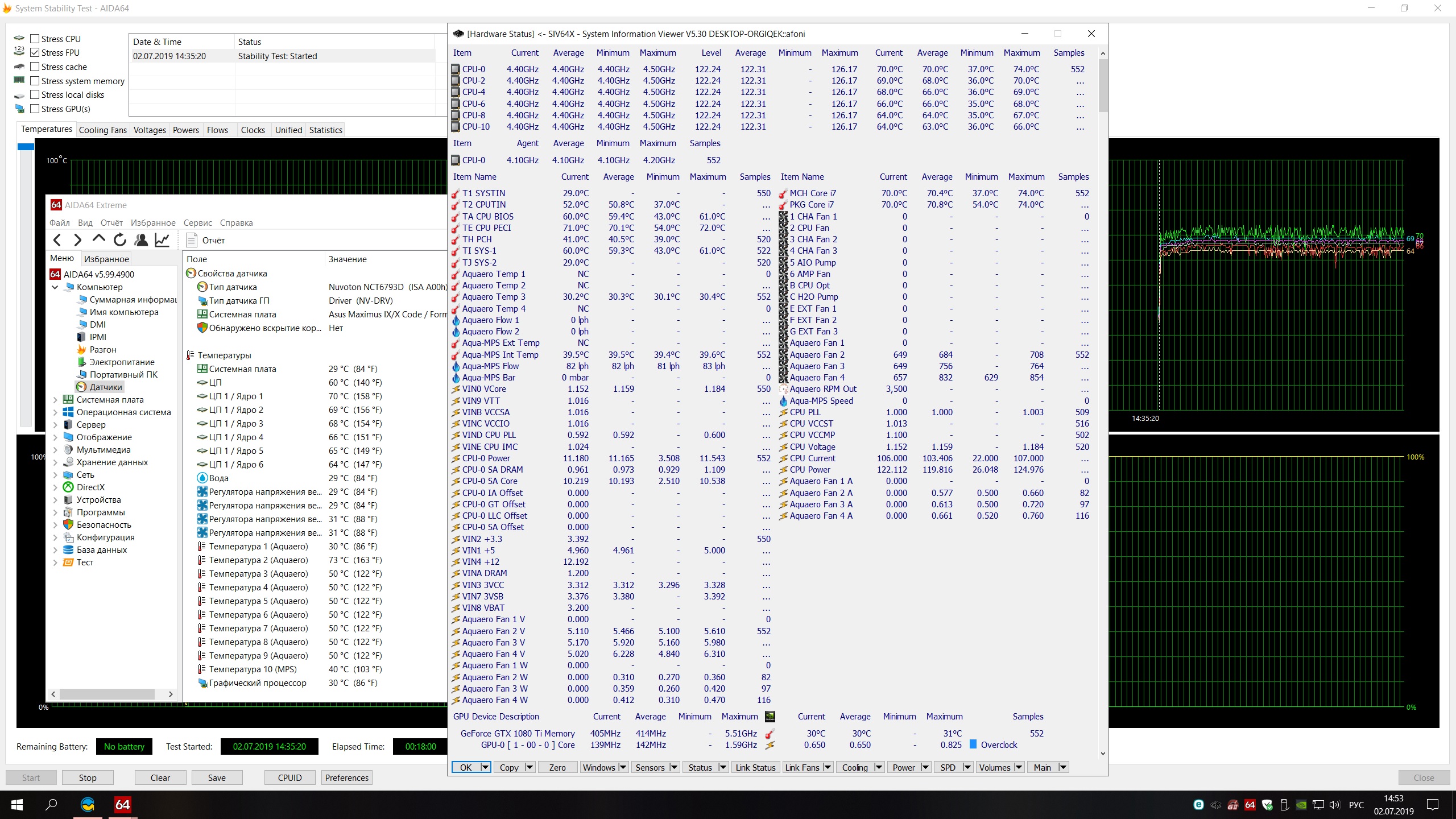Viewport: 1456px width, 819px height.
Task: Open the Cooling dropdown arrow in SIV
Action: pyautogui.click(x=878, y=767)
